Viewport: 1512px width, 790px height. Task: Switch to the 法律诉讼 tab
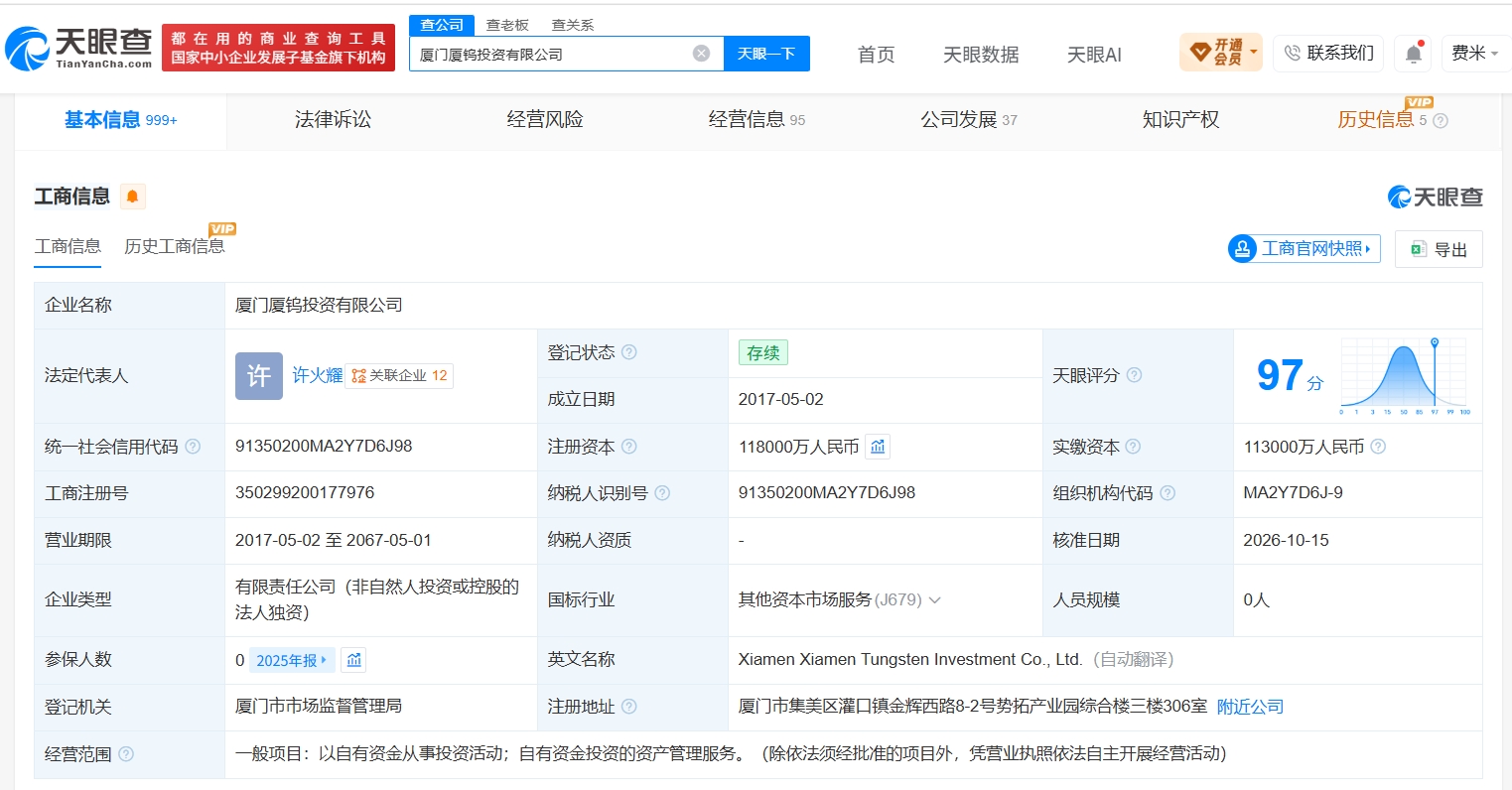[333, 120]
